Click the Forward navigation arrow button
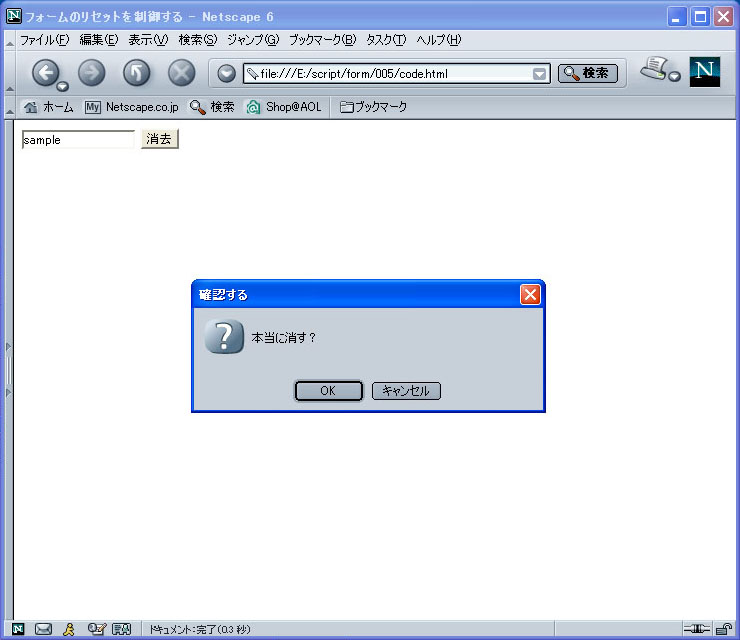740x640 pixels. [91, 73]
